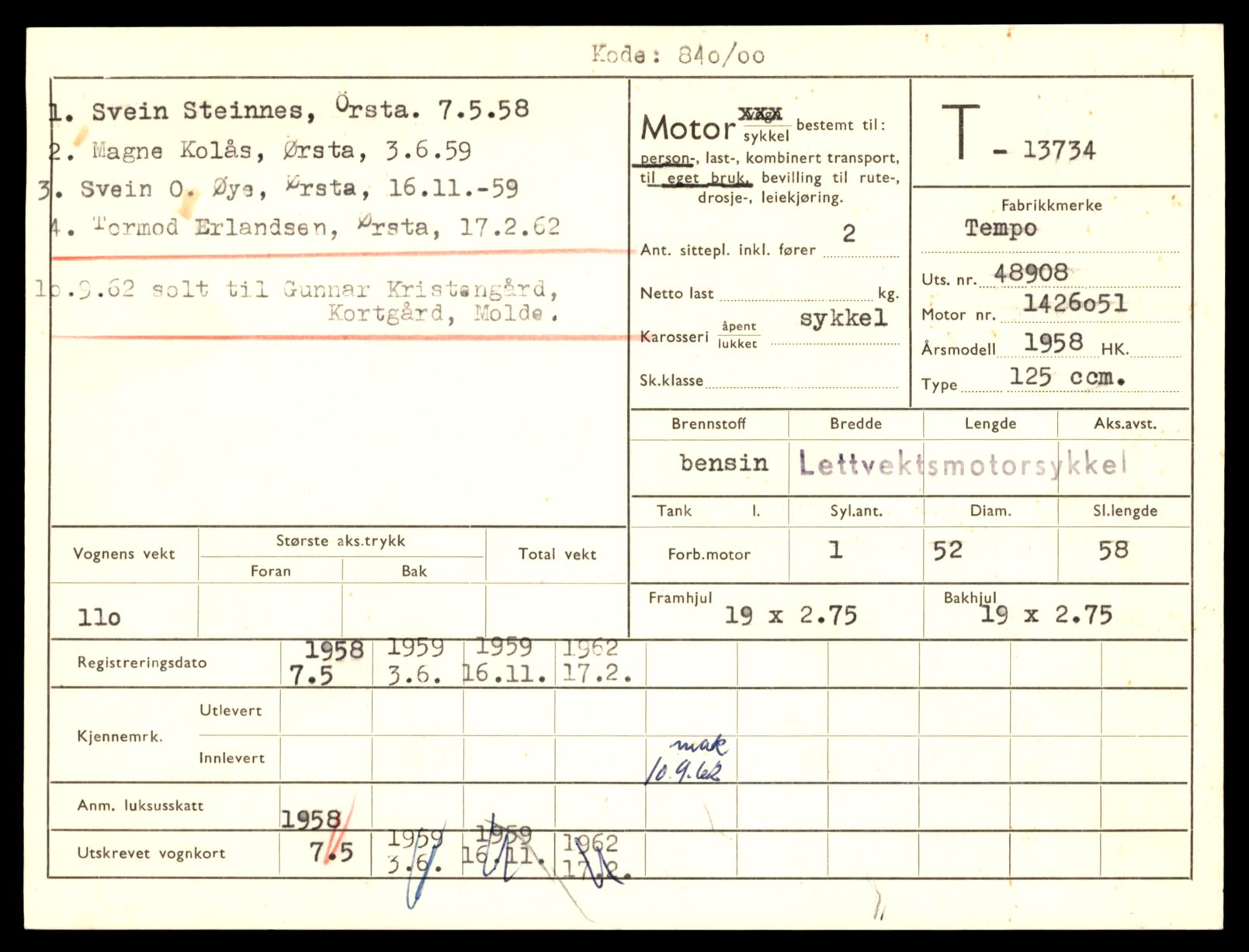The height and width of the screenshot is (952, 1249).
Task: Select the Brennstoff value bensin
Action: (723, 463)
